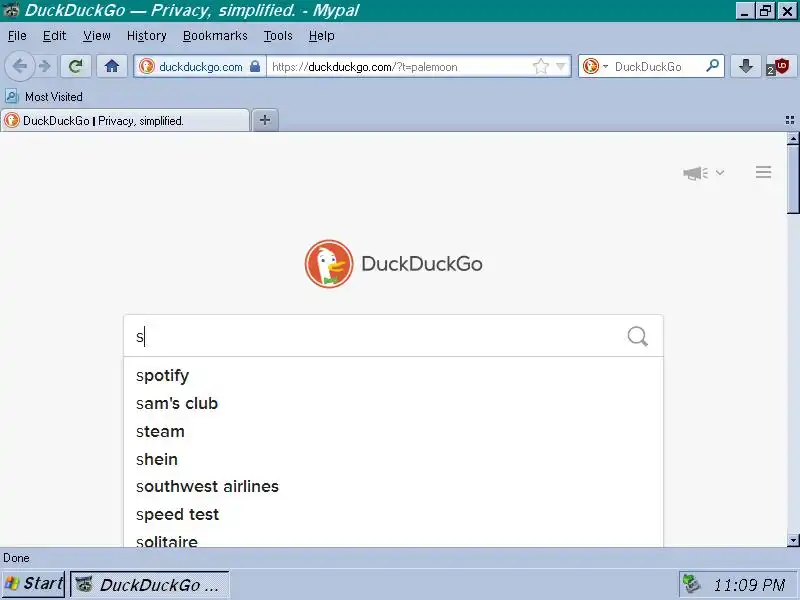Screen dimensions: 800x600
Task: Click the system tray network icon
Action: 691,584
